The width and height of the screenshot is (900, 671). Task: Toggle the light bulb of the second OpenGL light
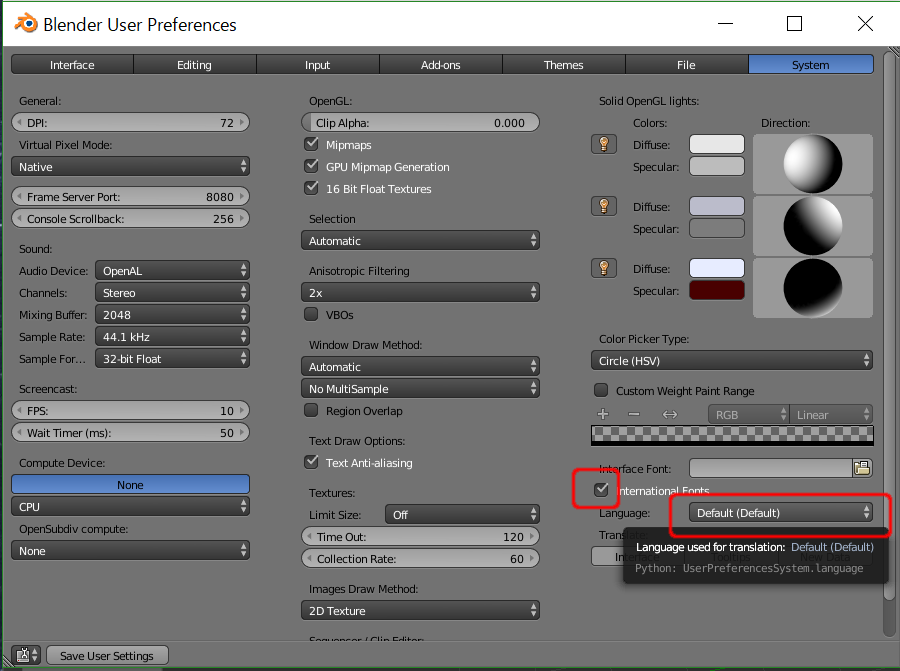[604, 206]
